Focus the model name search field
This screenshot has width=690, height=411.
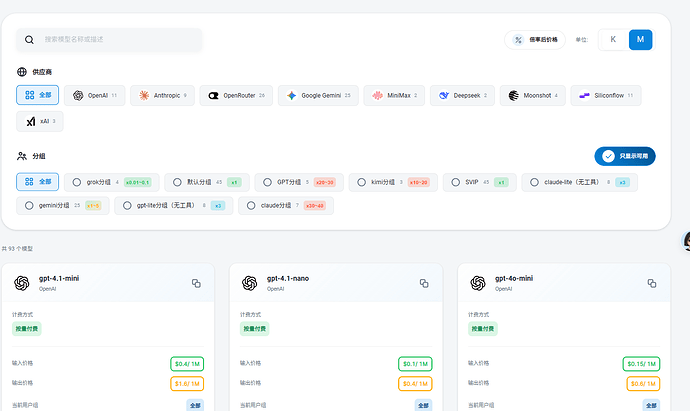(109, 40)
